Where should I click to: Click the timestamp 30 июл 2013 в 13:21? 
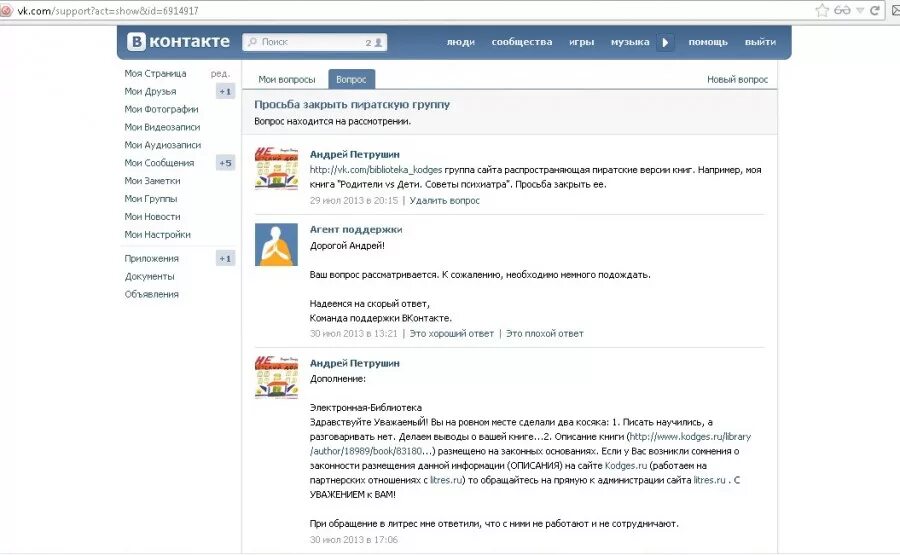[x=354, y=333]
